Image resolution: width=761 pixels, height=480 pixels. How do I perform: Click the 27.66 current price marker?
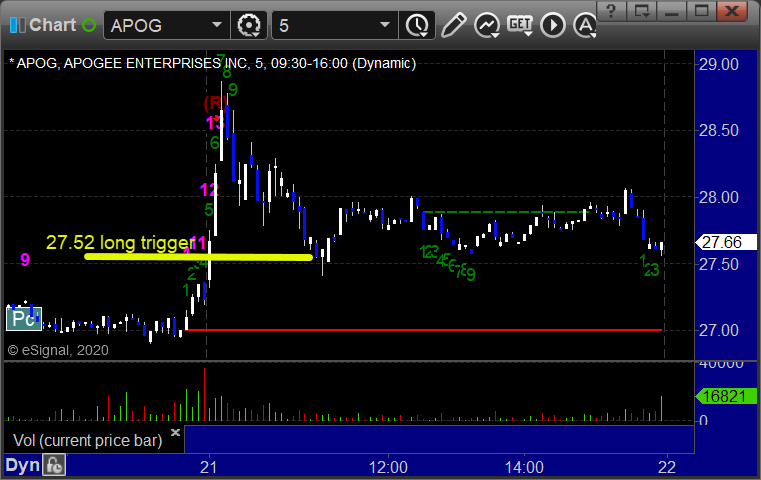tap(726, 242)
